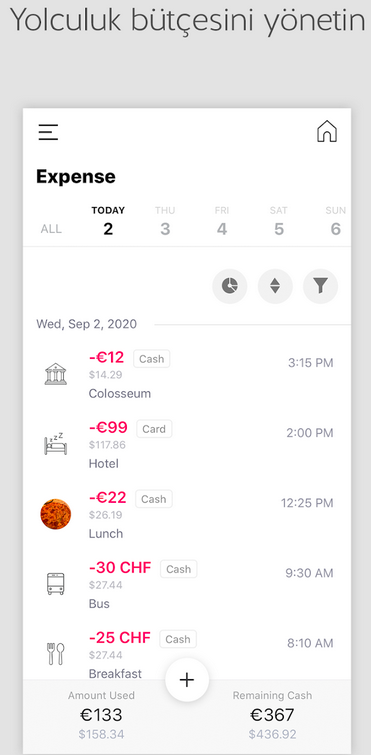Screen dimensions: 371x755
Task: Open the pie chart statistics icon
Action: (230, 286)
